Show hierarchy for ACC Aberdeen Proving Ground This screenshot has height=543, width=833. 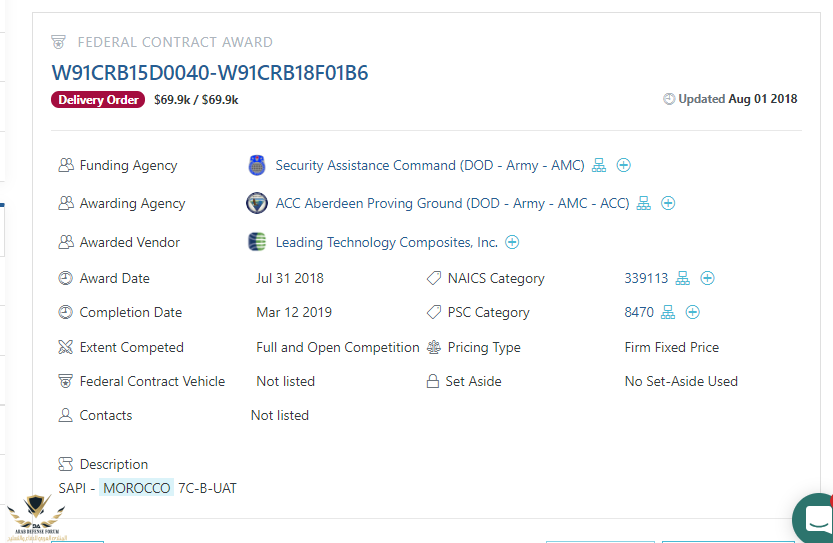(643, 203)
